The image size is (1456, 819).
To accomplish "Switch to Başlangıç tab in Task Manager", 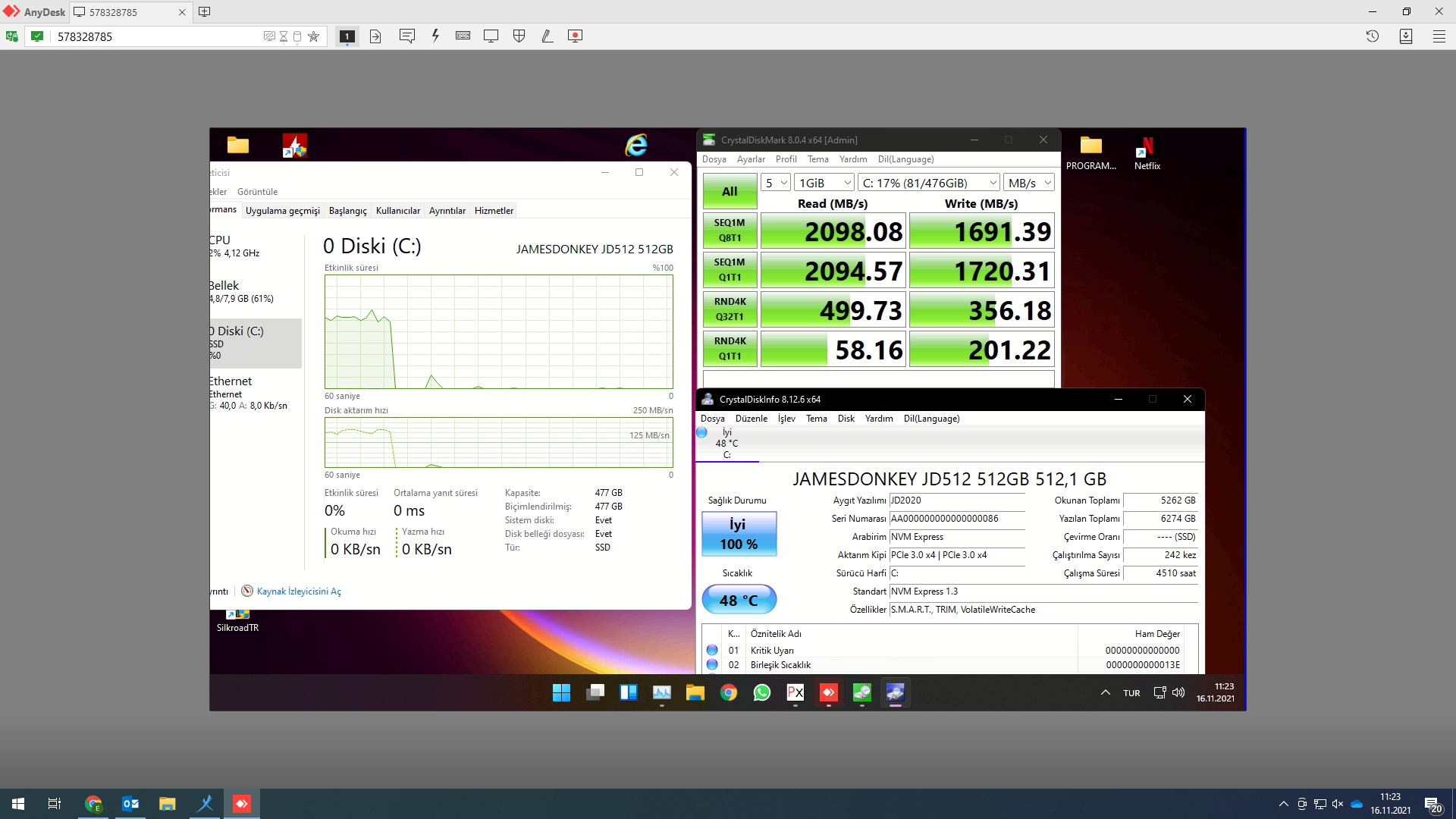I will 347,211.
